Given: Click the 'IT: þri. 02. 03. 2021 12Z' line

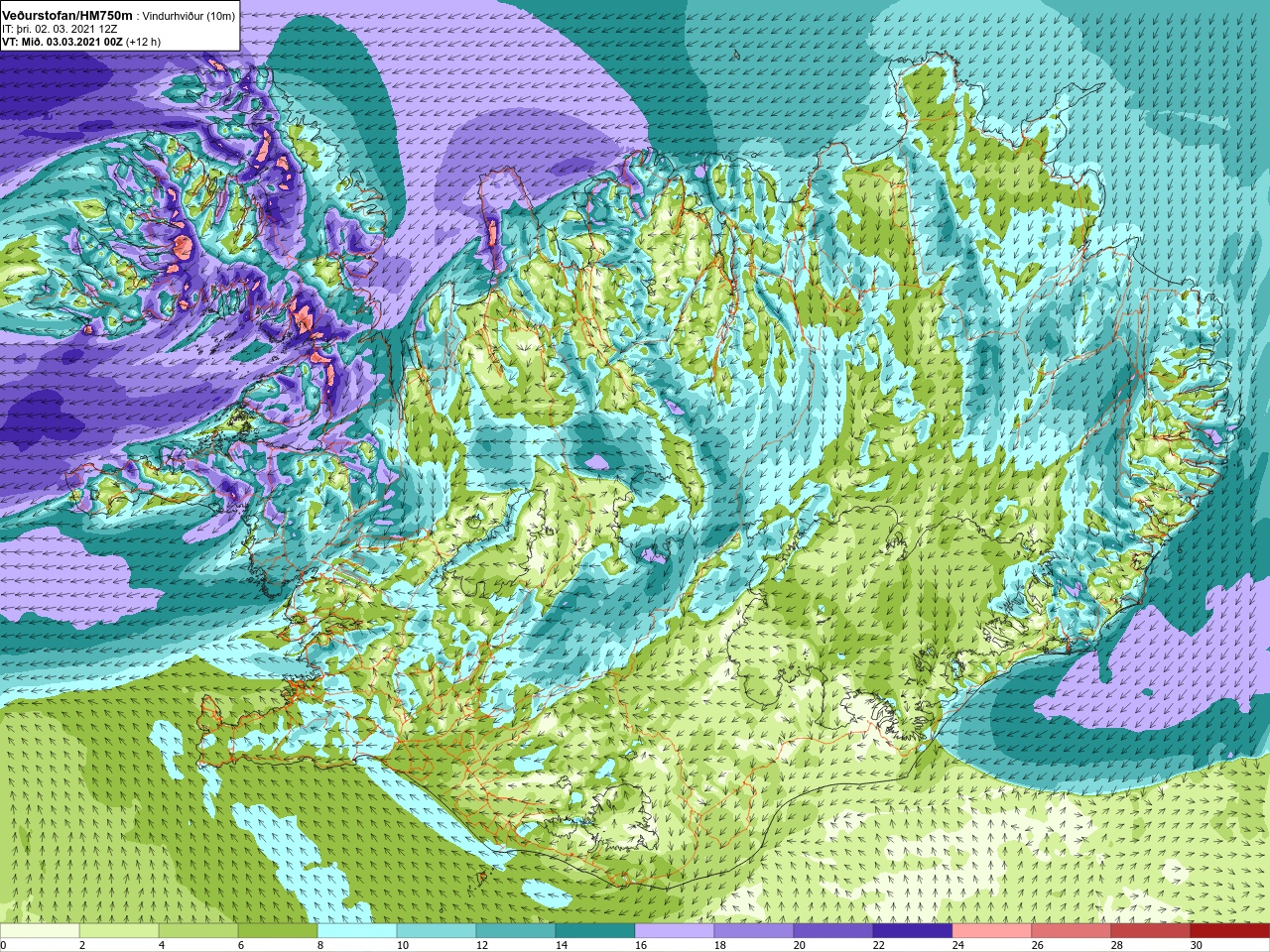Looking at the screenshot, I should (x=60, y=29).
